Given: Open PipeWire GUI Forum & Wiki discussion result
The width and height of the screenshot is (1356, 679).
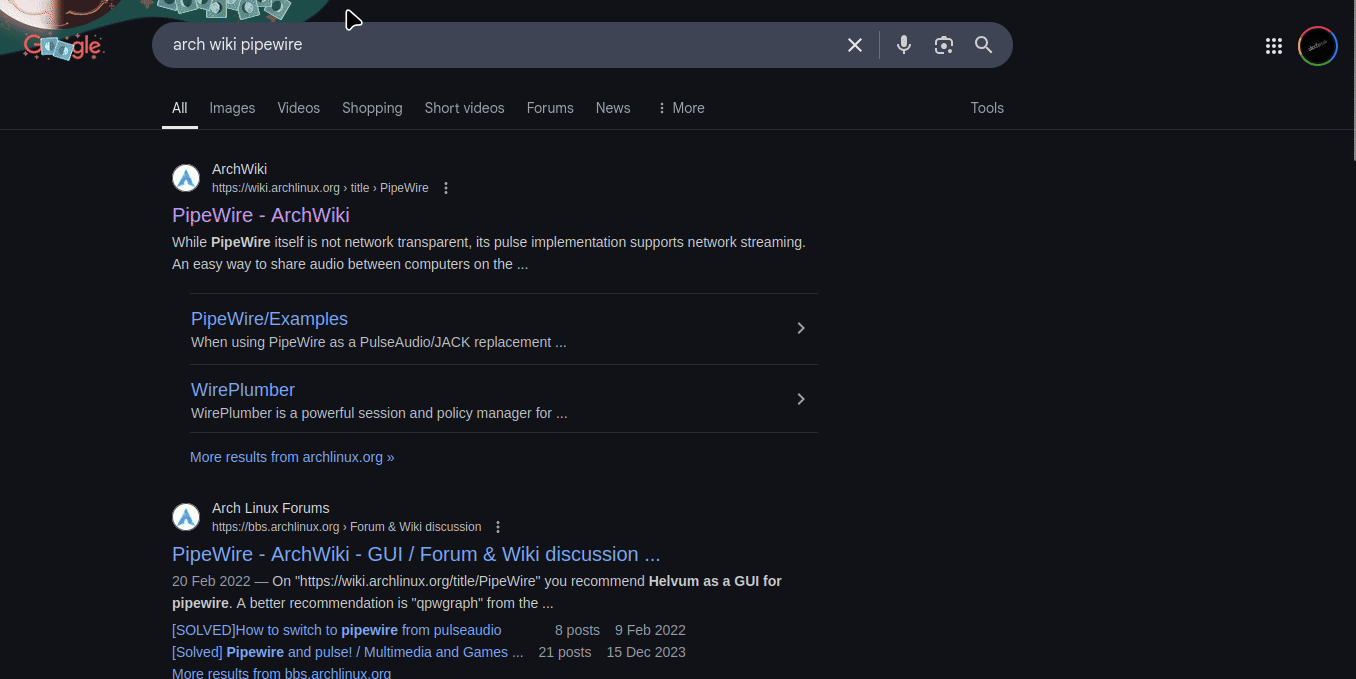Looking at the screenshot, I should coord(416,554).
